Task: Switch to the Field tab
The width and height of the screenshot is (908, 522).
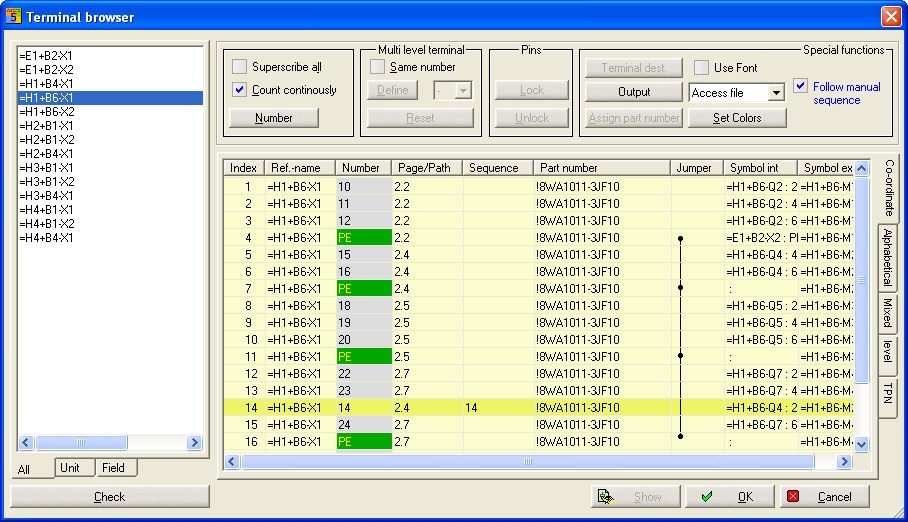Action: pyautogui.click(x=116, y=468)
